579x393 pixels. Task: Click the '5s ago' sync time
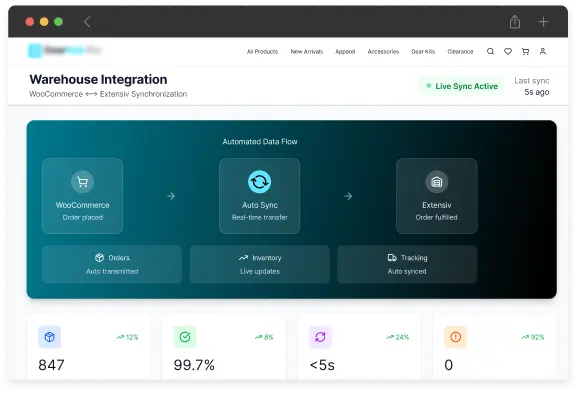point(537,92)
